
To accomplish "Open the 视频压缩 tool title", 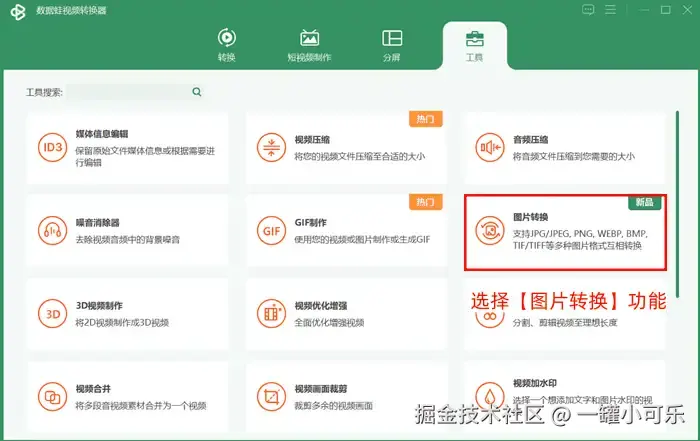I will coord(312,140).
